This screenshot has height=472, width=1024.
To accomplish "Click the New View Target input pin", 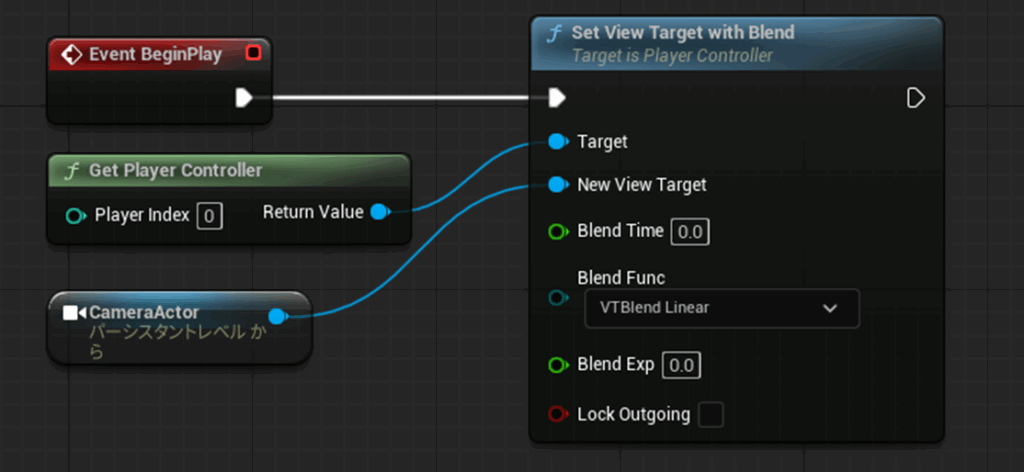I will [x=557, y=185].
